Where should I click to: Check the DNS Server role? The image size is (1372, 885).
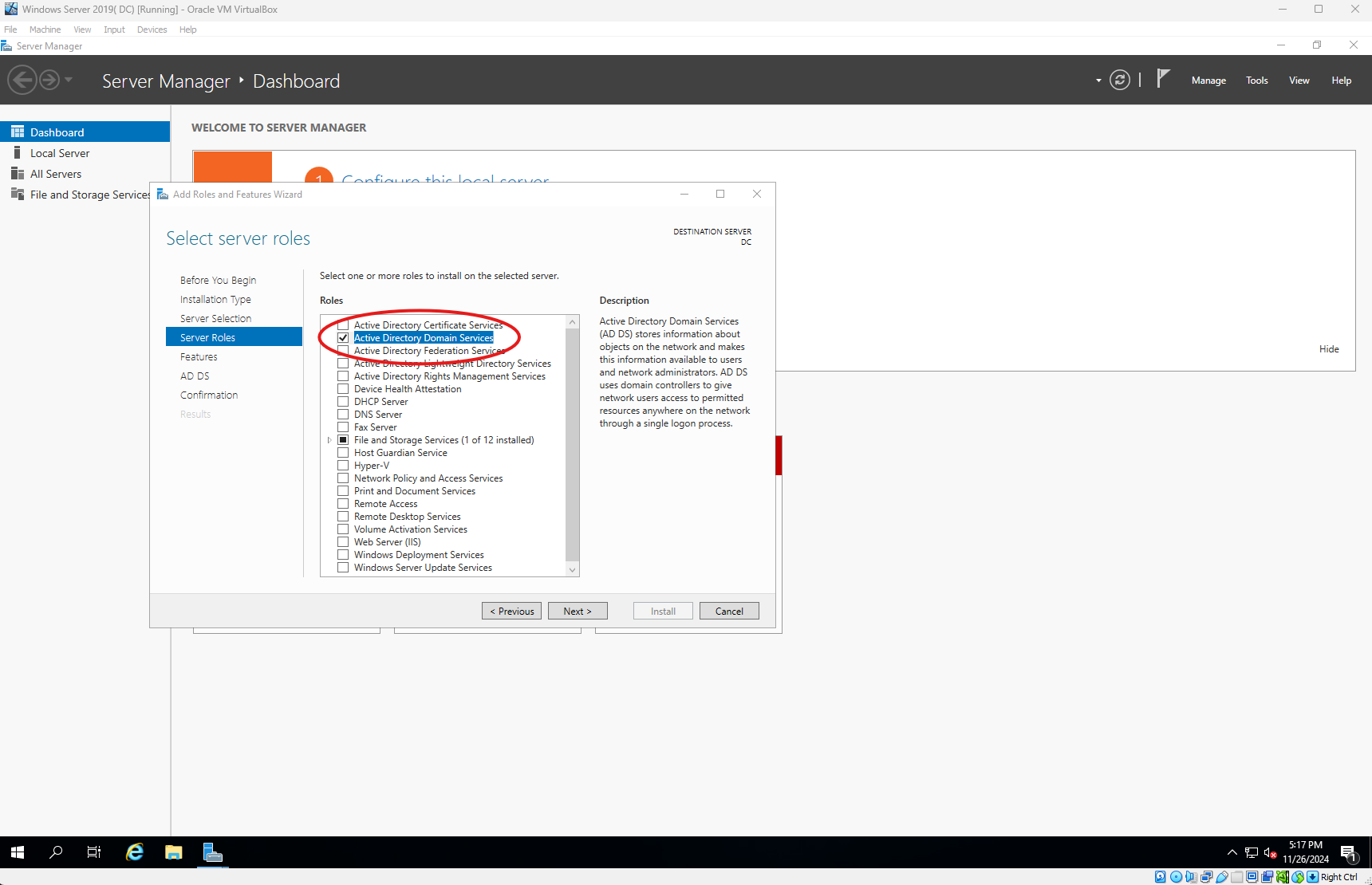tap(343, 415)
